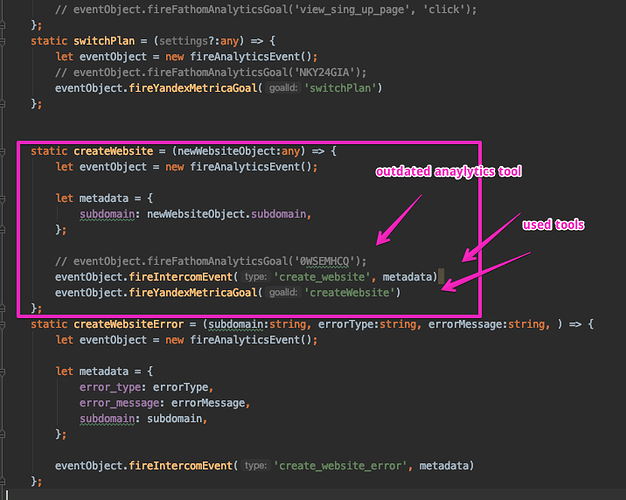This screenshot has width=626, height=500.
Task: Fold the metadata object inside createWebsite
Action: (x=2, y=198)
